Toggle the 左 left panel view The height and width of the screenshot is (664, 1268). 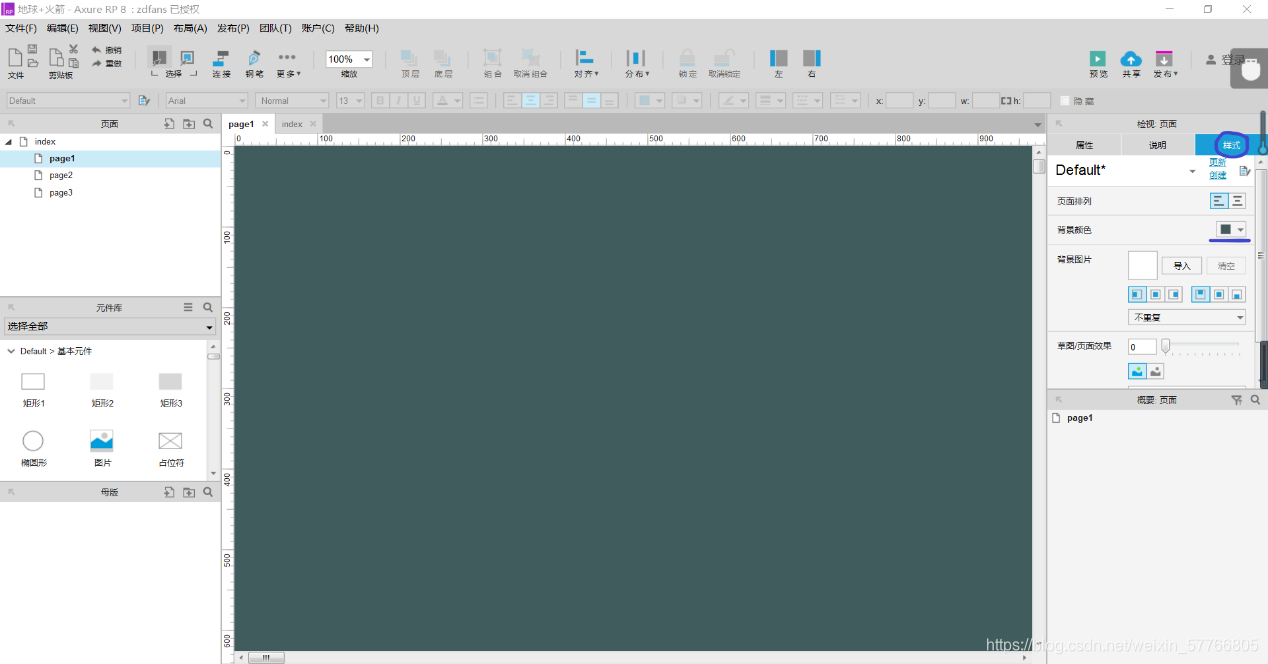coord(779,62)
